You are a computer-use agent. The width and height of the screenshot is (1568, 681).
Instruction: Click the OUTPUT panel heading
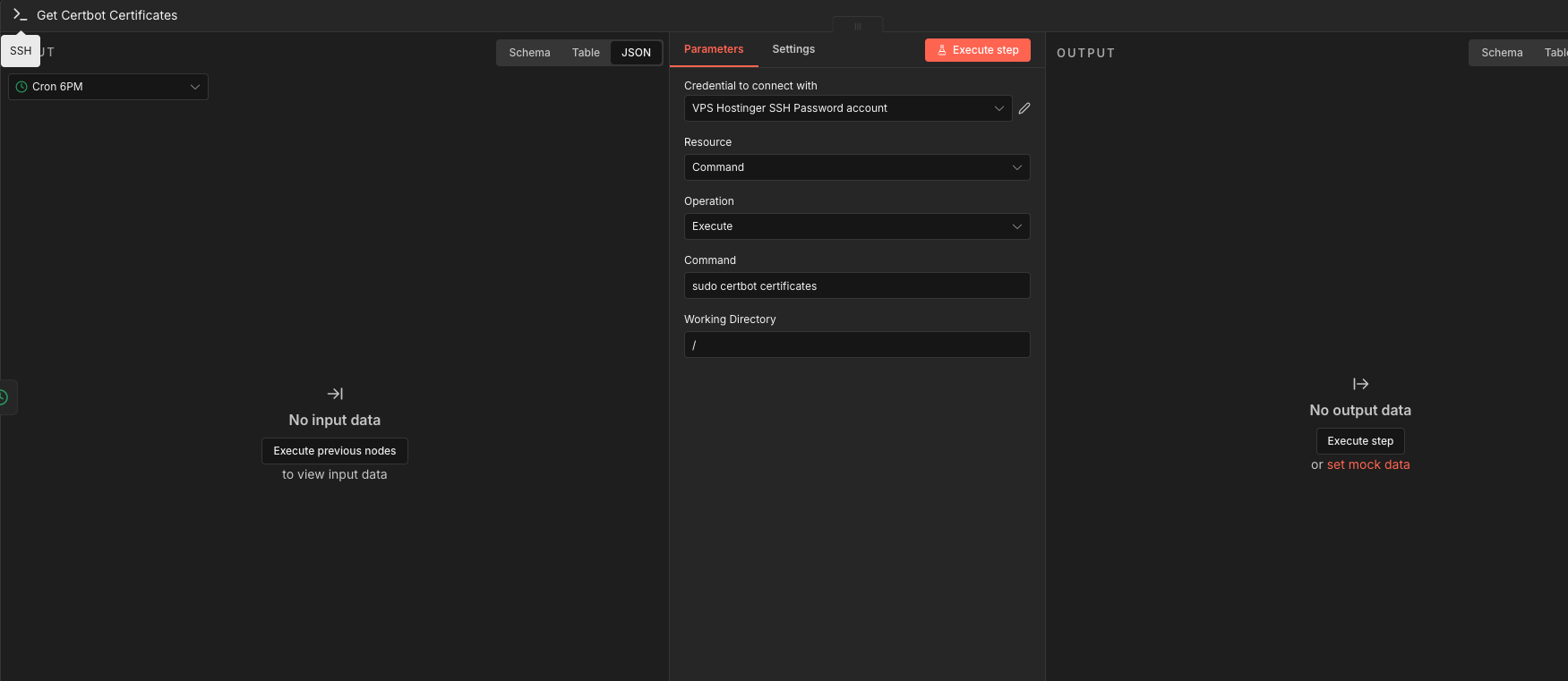(x=1085, y=53)
